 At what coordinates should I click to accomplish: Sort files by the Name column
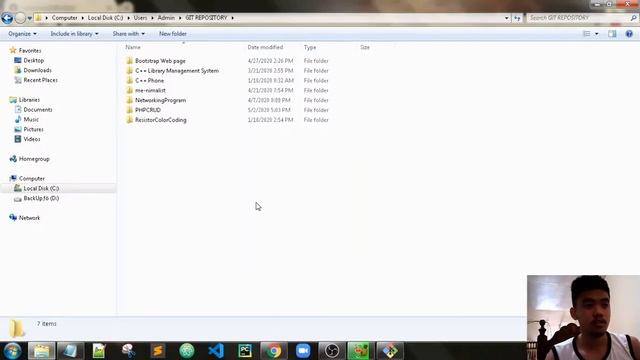(133, 47)
